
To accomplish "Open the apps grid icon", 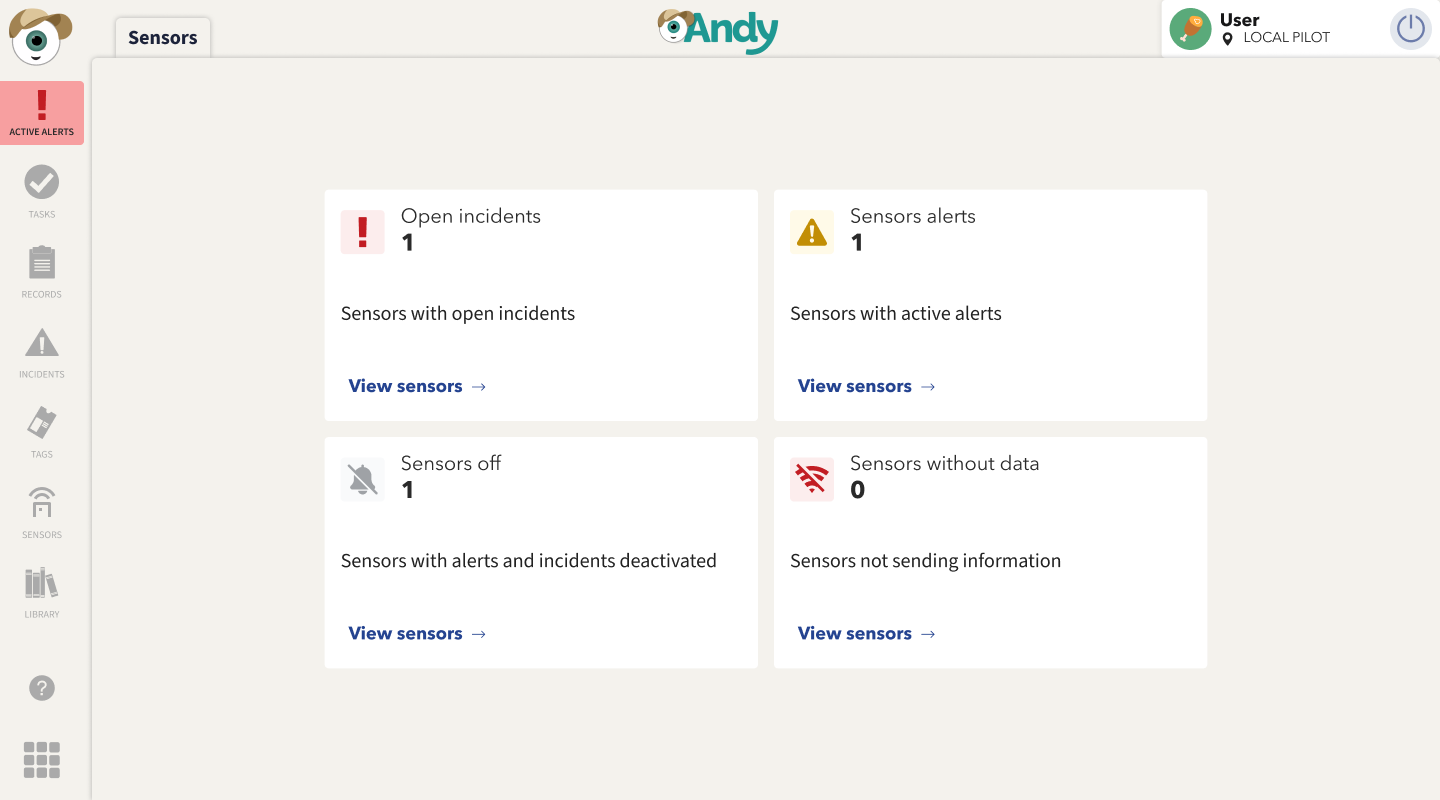I will [42, 760].
